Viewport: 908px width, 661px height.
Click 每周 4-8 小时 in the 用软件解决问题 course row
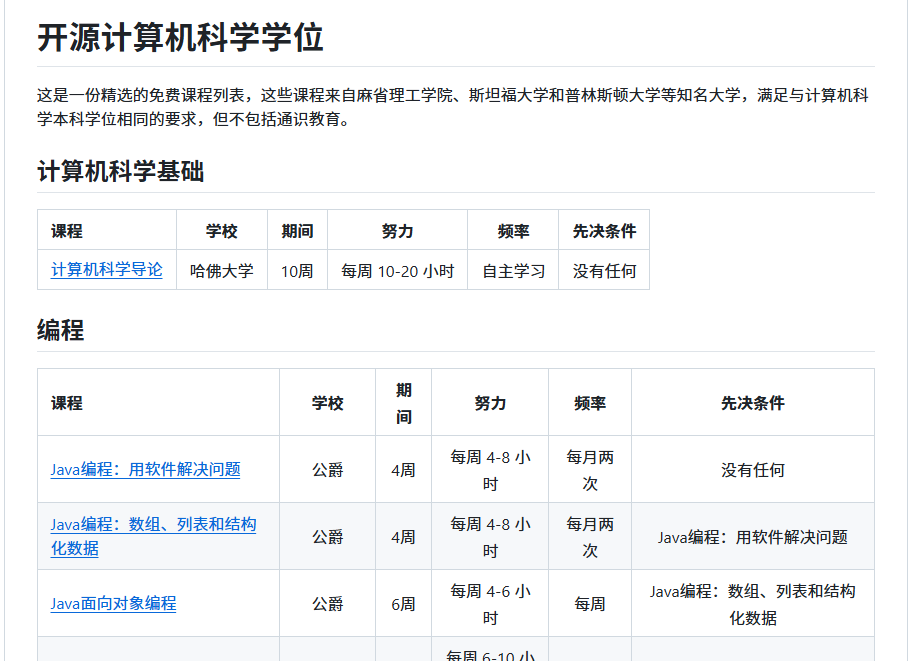coord(490,470)
